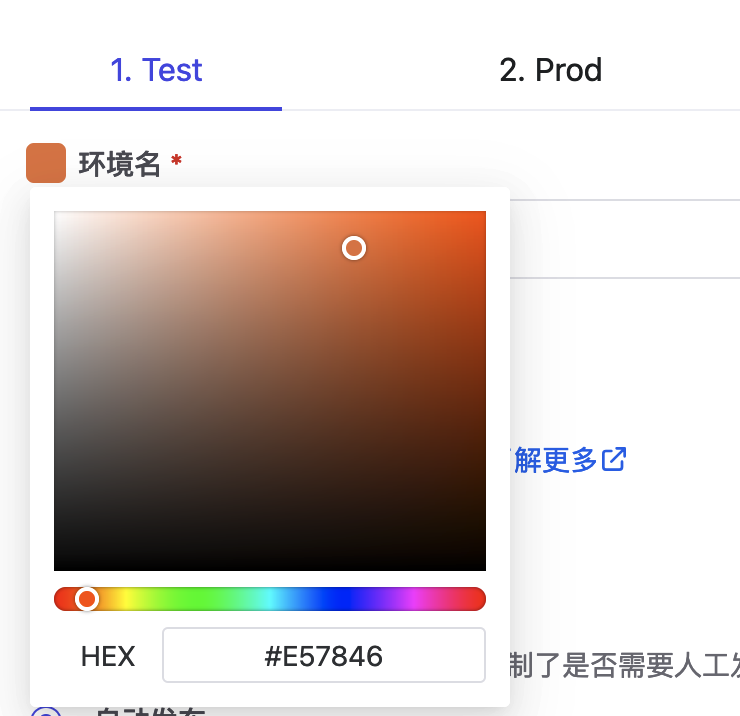The width and height of the screenshot is (740, 716).
Task: Open the 了解更多 link
Action: click(556, 459)
